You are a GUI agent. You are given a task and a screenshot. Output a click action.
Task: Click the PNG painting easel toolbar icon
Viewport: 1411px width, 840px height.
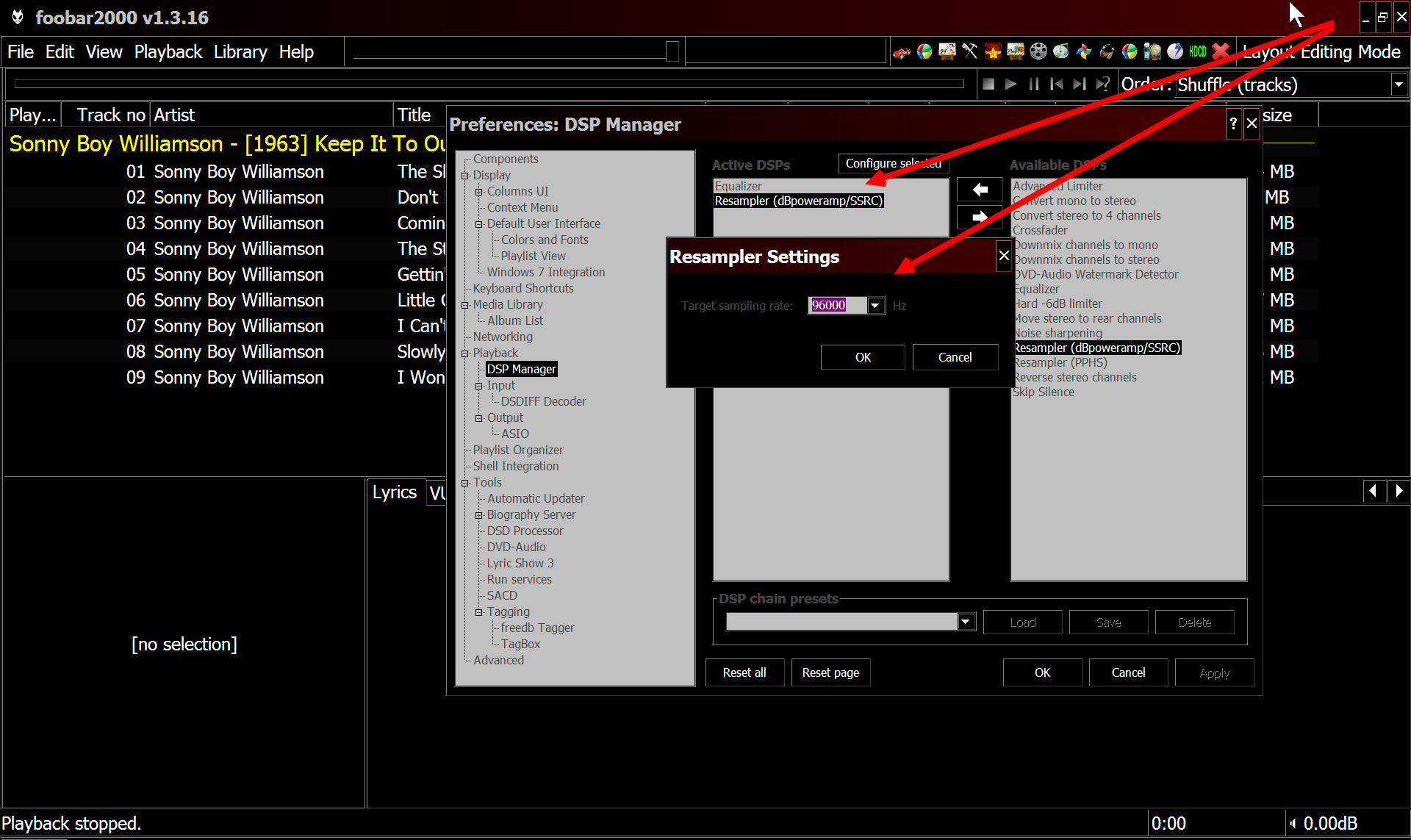(x=1016, y=51)
